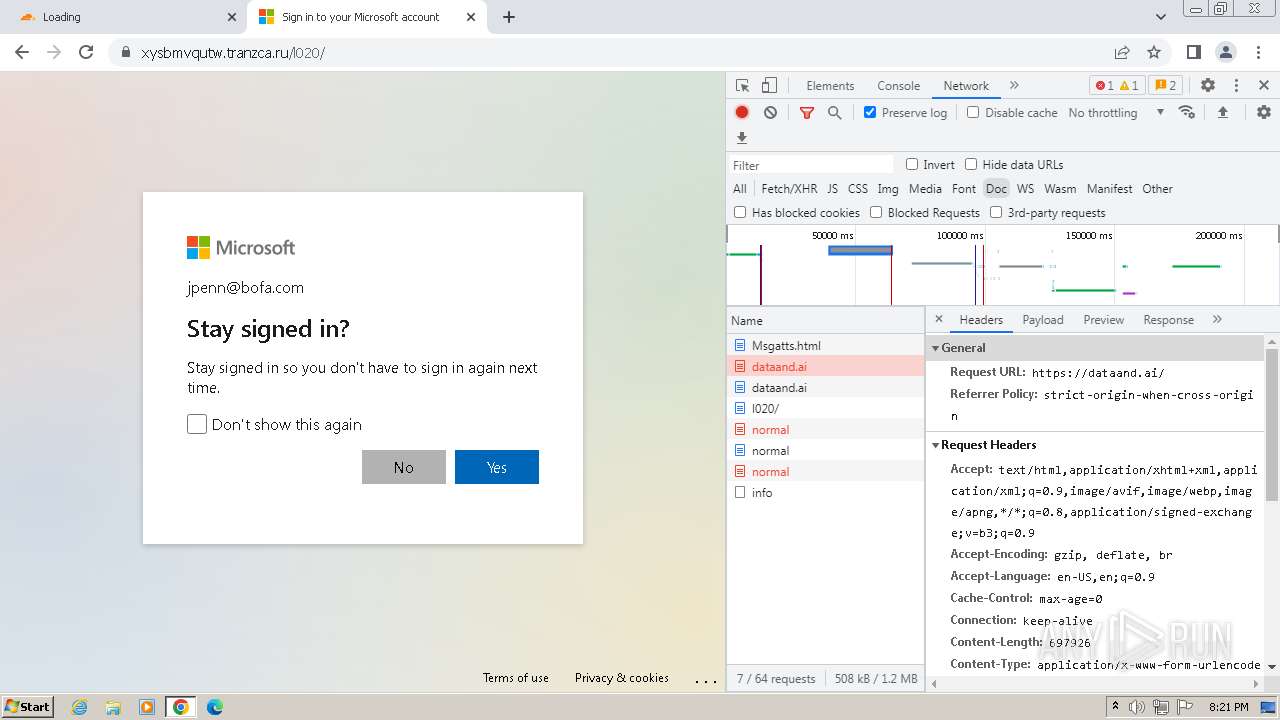Open network settings gear in toolbar

1264,113
